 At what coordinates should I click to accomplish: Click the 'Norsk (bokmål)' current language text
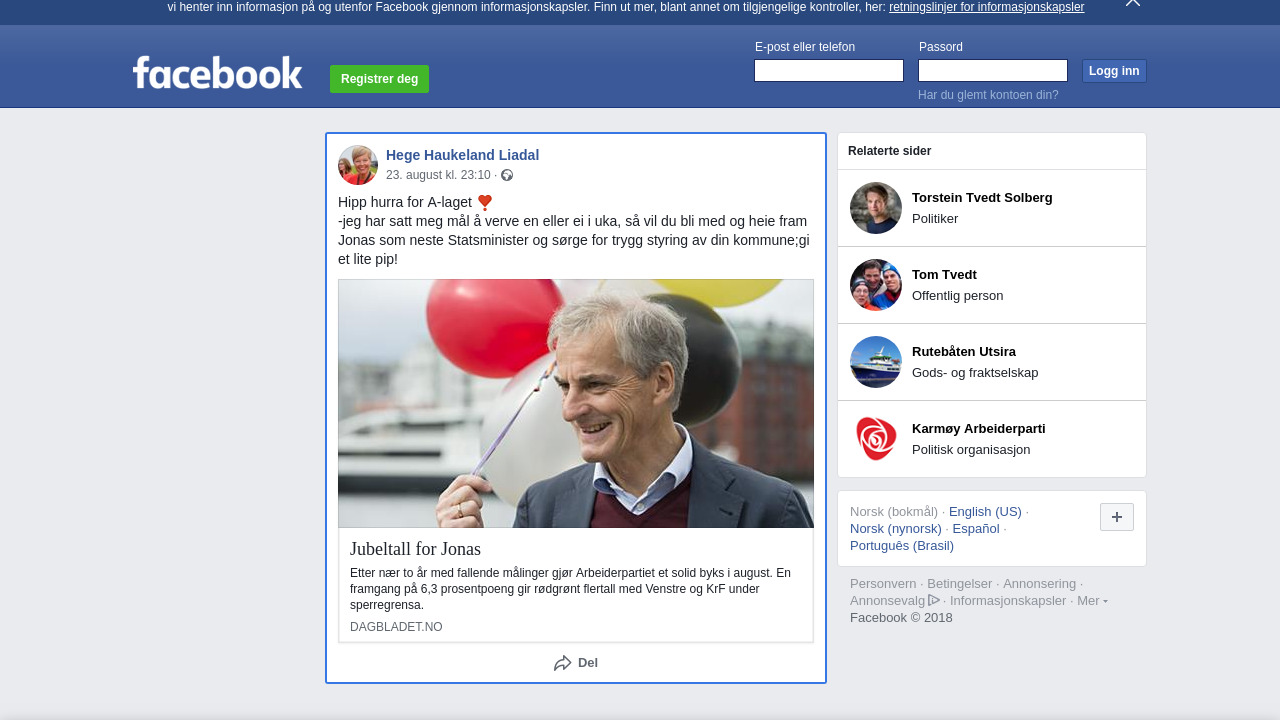coord(894,512)
